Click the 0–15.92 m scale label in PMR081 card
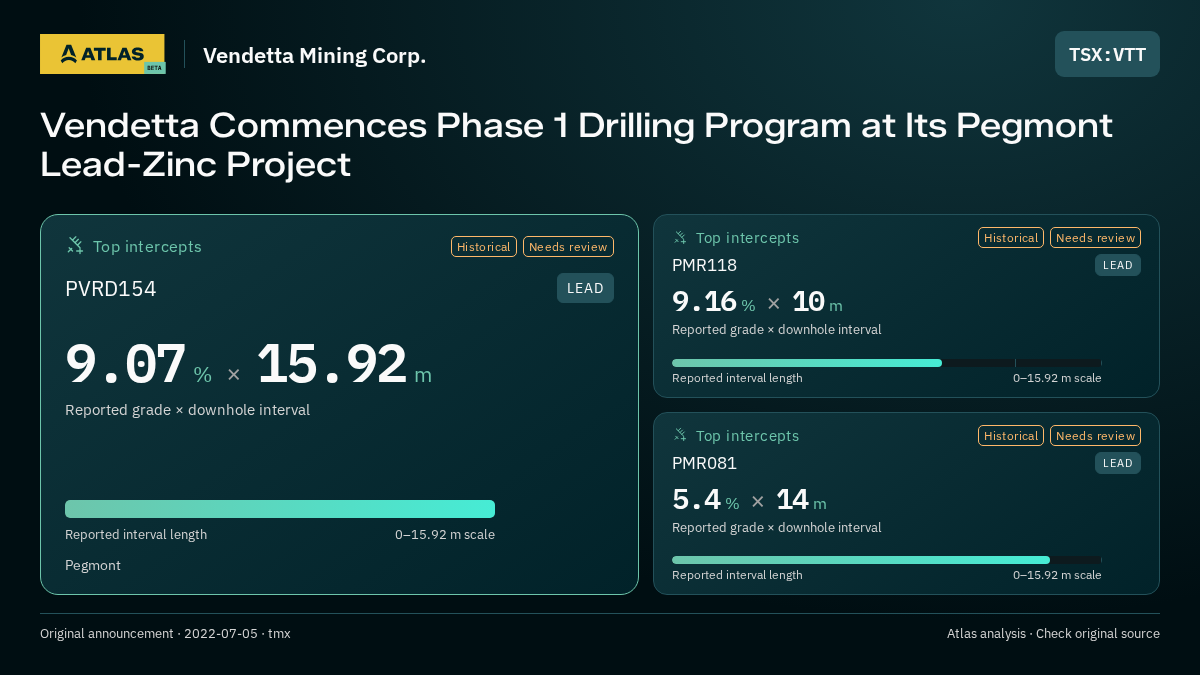The width and height of the screenshot is (1200, 675). (x=1057, y=575)
